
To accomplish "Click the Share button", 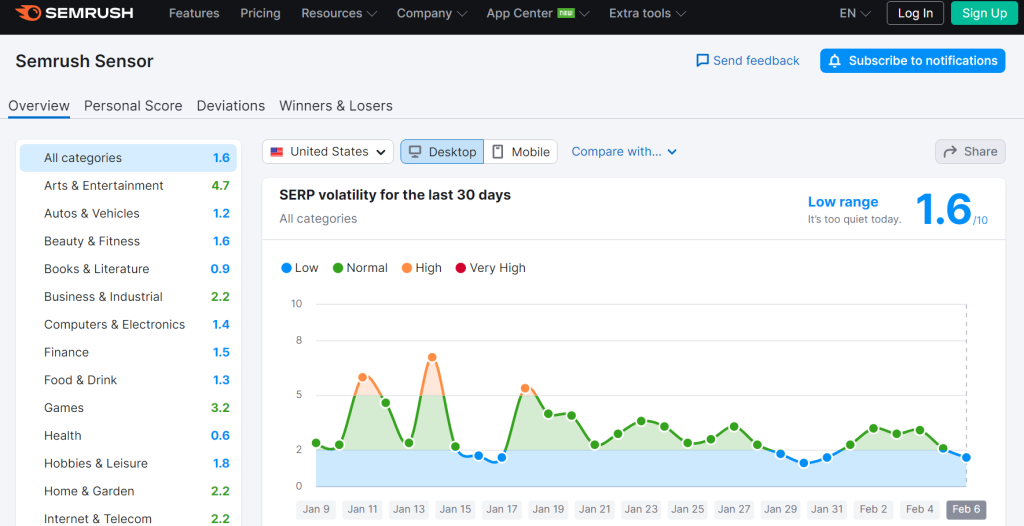I will click(x=970, y=152).
